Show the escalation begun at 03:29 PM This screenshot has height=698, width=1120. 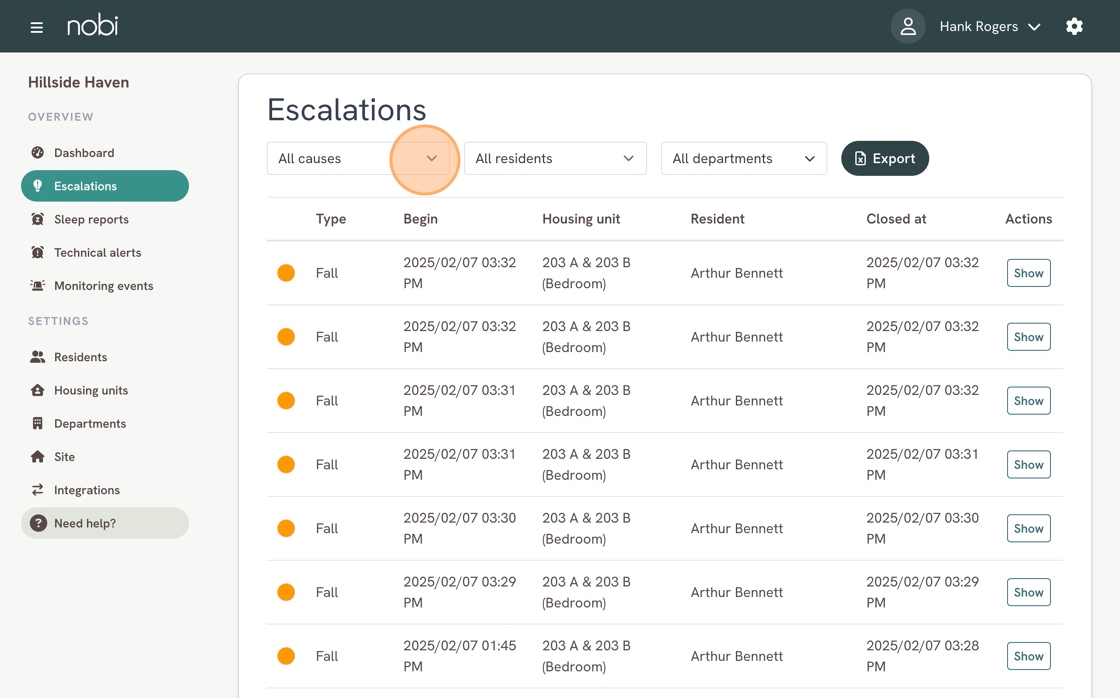(1029, 592)
